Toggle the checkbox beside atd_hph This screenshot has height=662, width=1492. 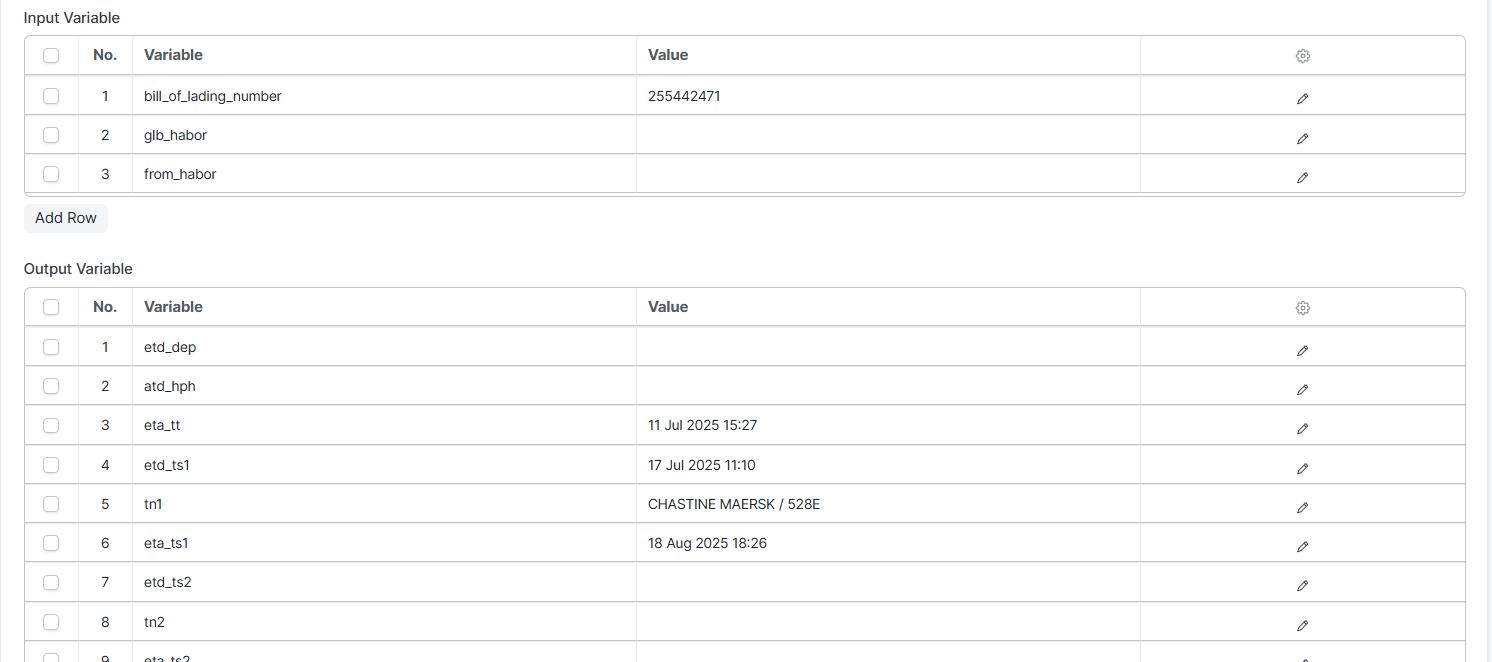(x=51, y=386)
